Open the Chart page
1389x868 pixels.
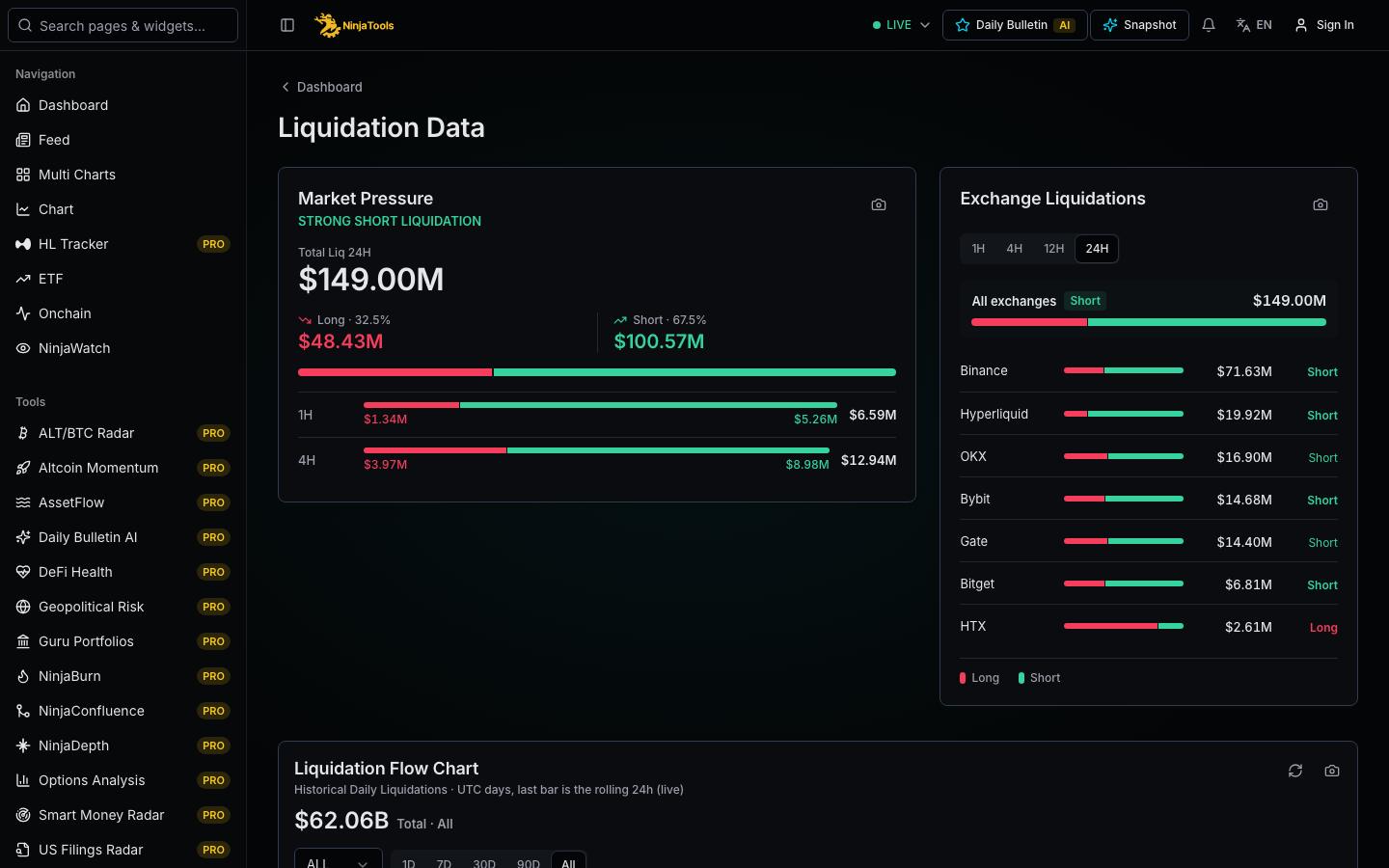point(123,209)
